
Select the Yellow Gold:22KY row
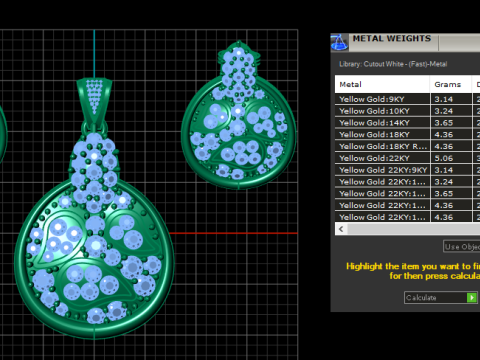pos(407,158)
